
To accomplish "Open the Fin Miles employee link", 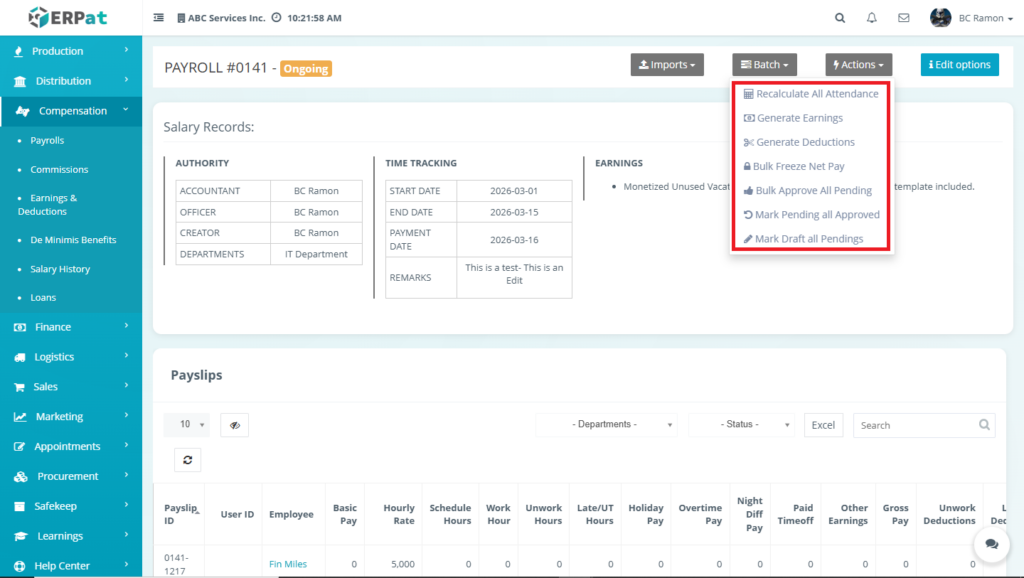I will coord(288,564).
